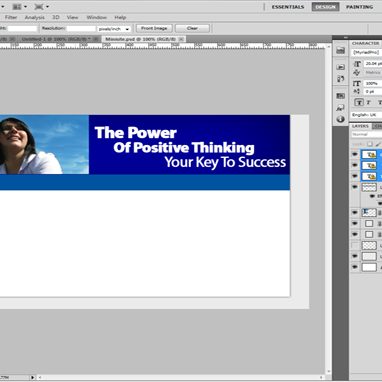Open the Normal blend mode dropdown
Screen dimensions: 382x382
(366, 134)
